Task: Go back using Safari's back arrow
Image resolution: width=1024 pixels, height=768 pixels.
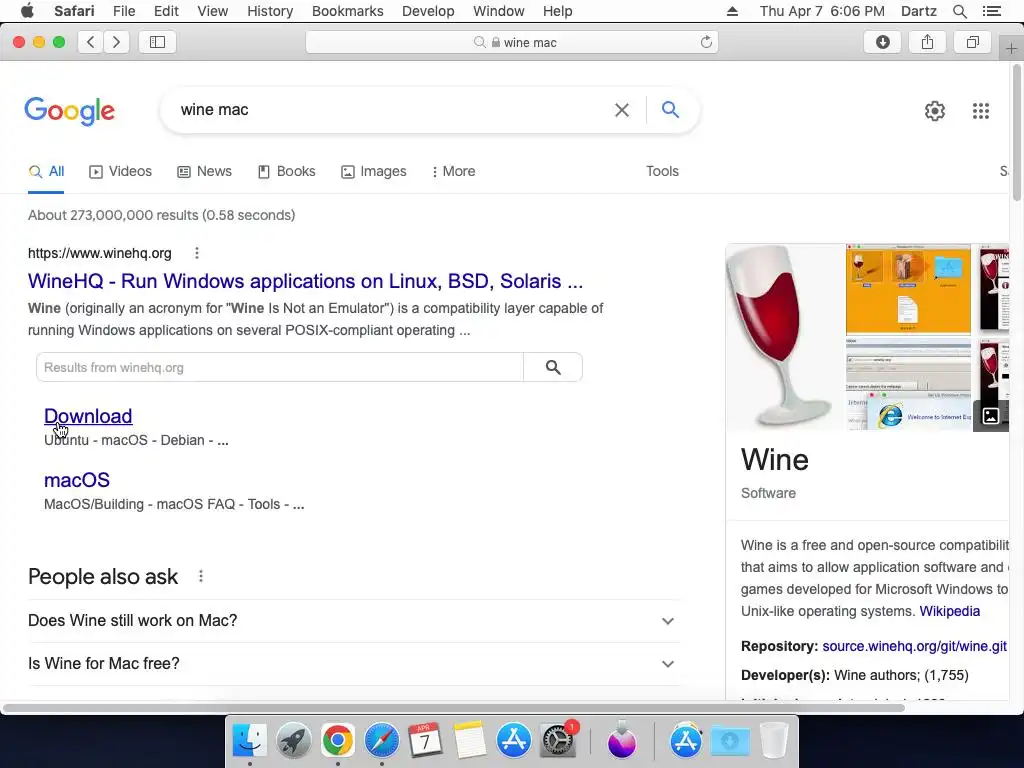Action: point(91,42)
